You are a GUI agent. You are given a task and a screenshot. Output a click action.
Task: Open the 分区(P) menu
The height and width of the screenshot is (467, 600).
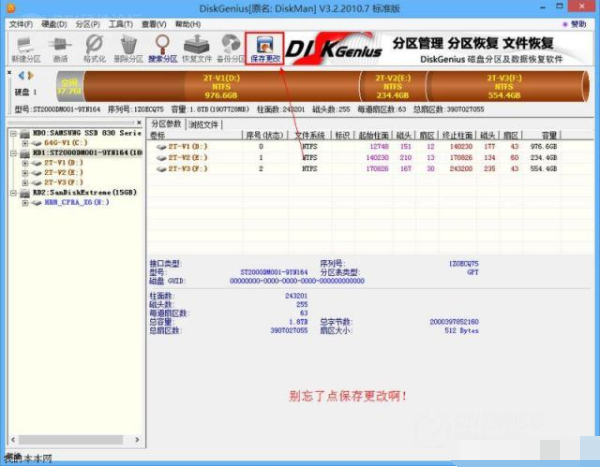[x=88, y=24]
